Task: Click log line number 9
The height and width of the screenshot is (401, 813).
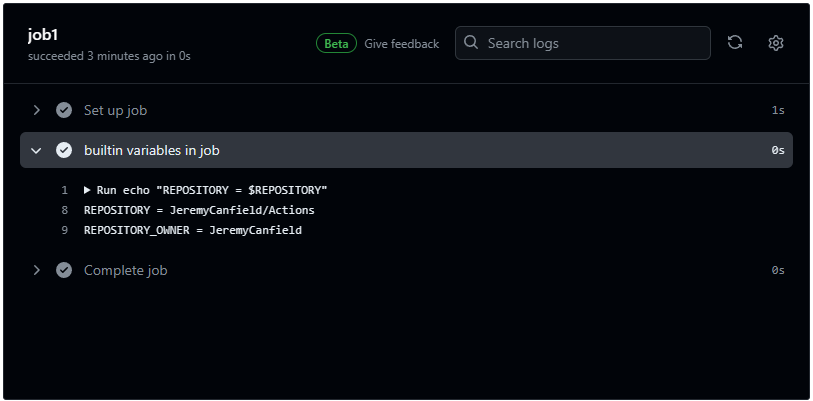Action: pos(64,230)
